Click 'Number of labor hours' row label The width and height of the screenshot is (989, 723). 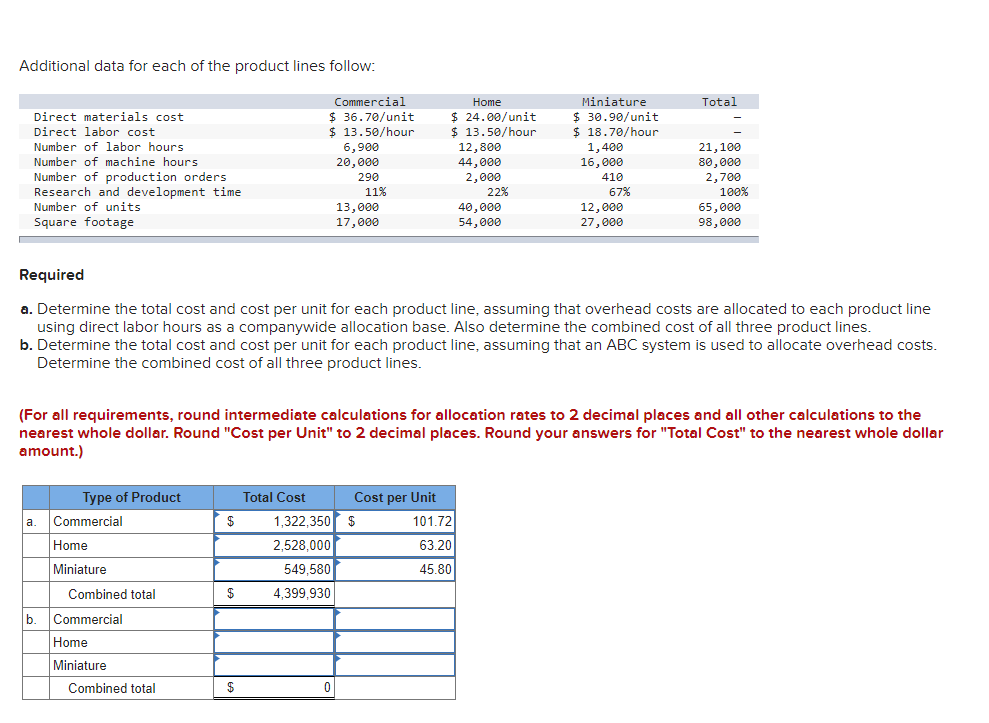click(108, 147)
